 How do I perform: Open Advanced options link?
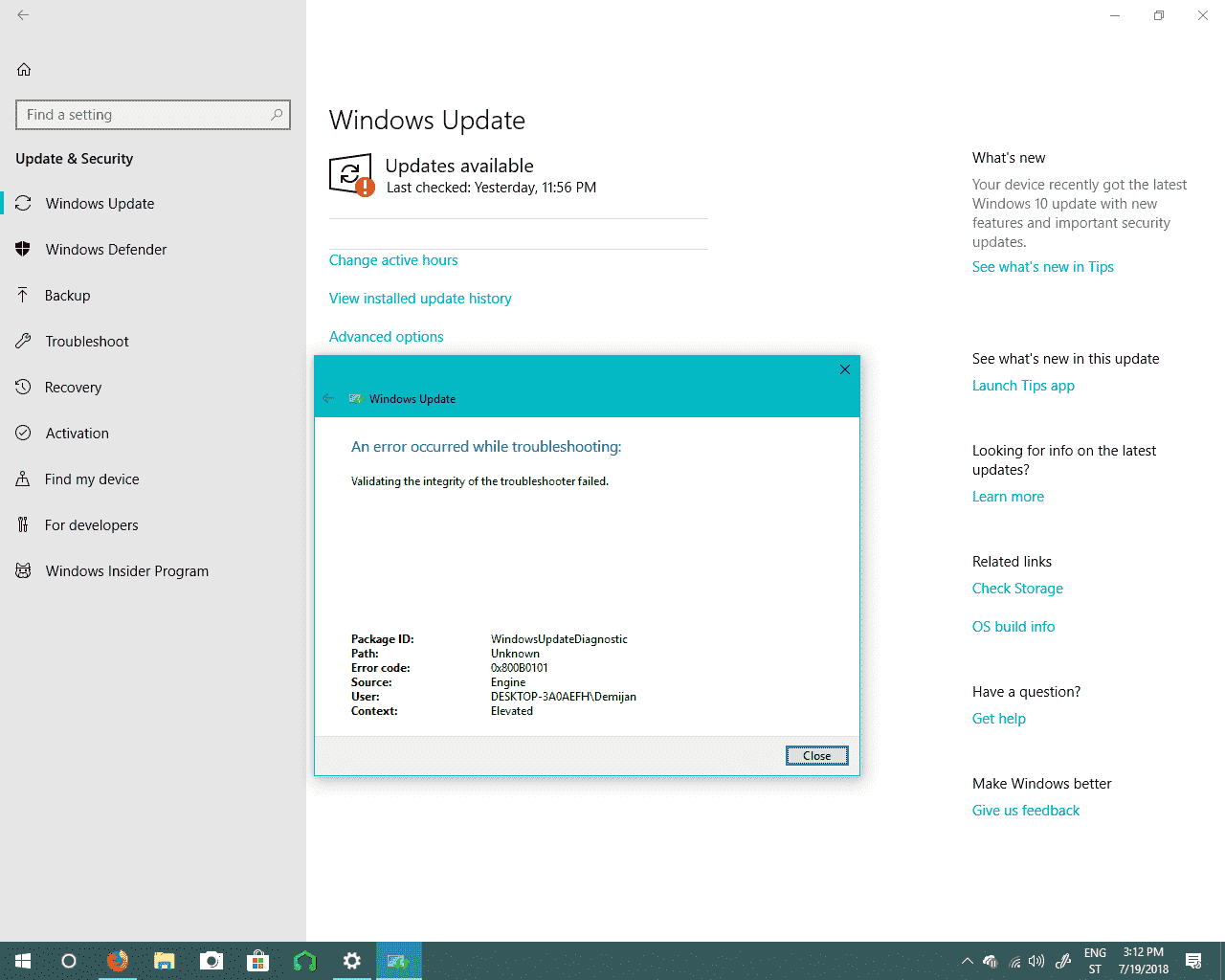click(x=387, y=337)
